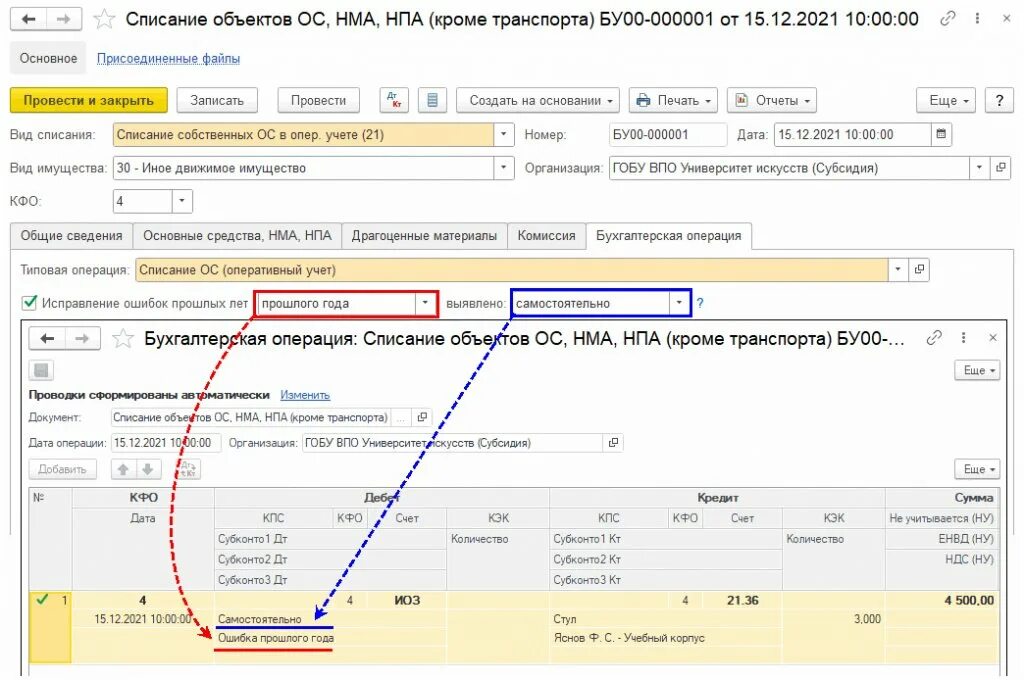Go back arrow in Бухгалтерская операция panel
Image resolution: width=1024 pixels, height=680 pixels.
click(x=47, y=338)
